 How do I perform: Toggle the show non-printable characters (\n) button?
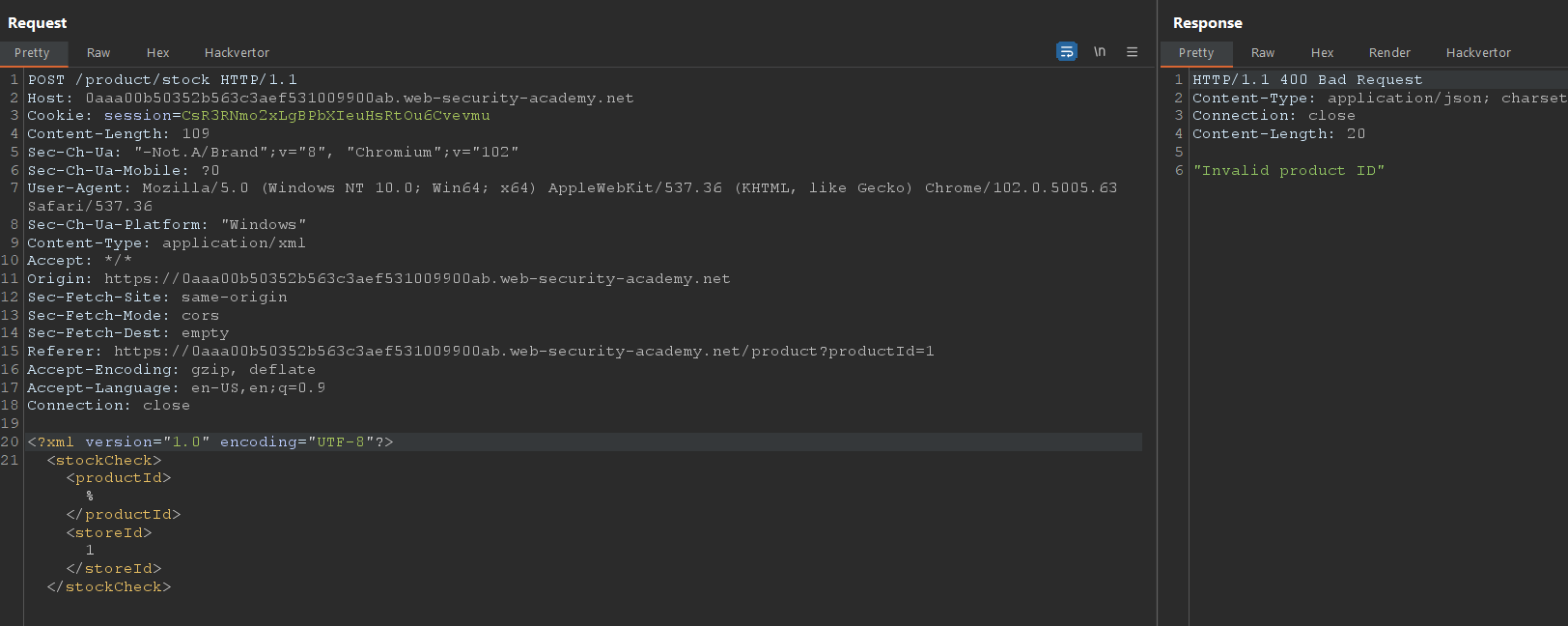pyautogui.click(x=1100, y=52)
